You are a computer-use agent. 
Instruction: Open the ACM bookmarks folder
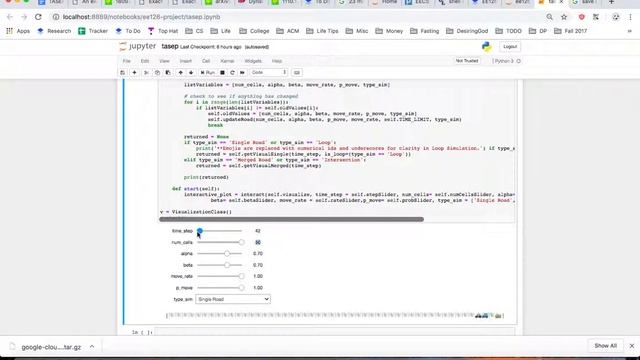[x=288, y=31]
